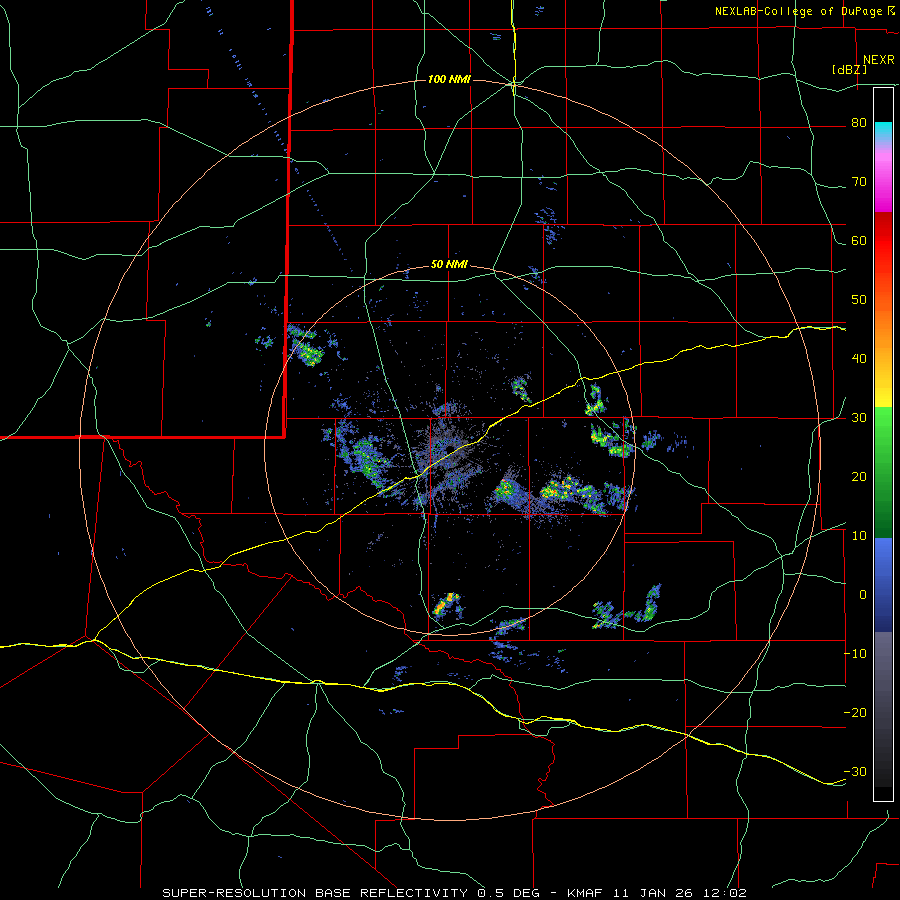This screenshot has height=900, width=900.
Task: Click the [dBZ] unit label
Action: [849, 70]
